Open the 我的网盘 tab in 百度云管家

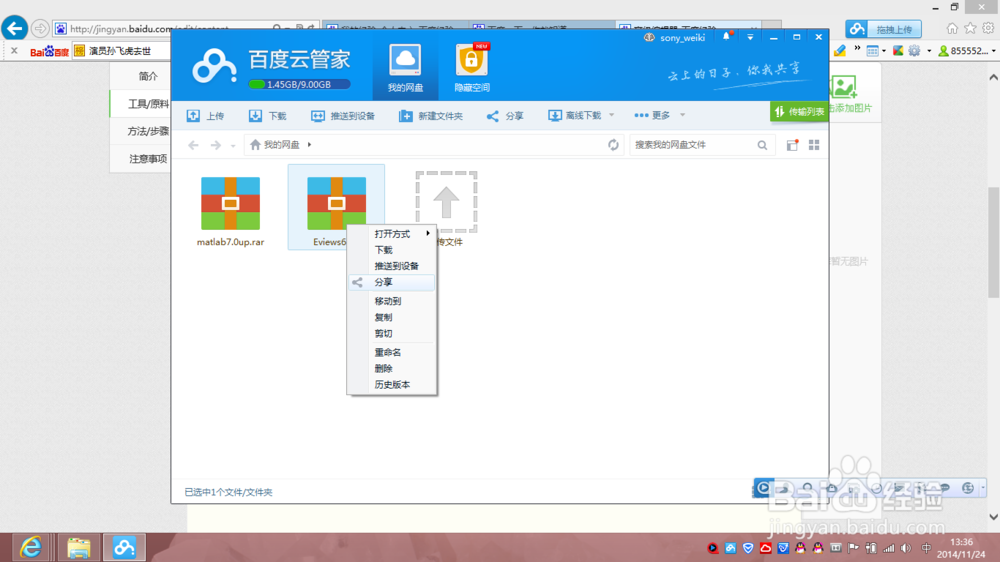point(405,69)
